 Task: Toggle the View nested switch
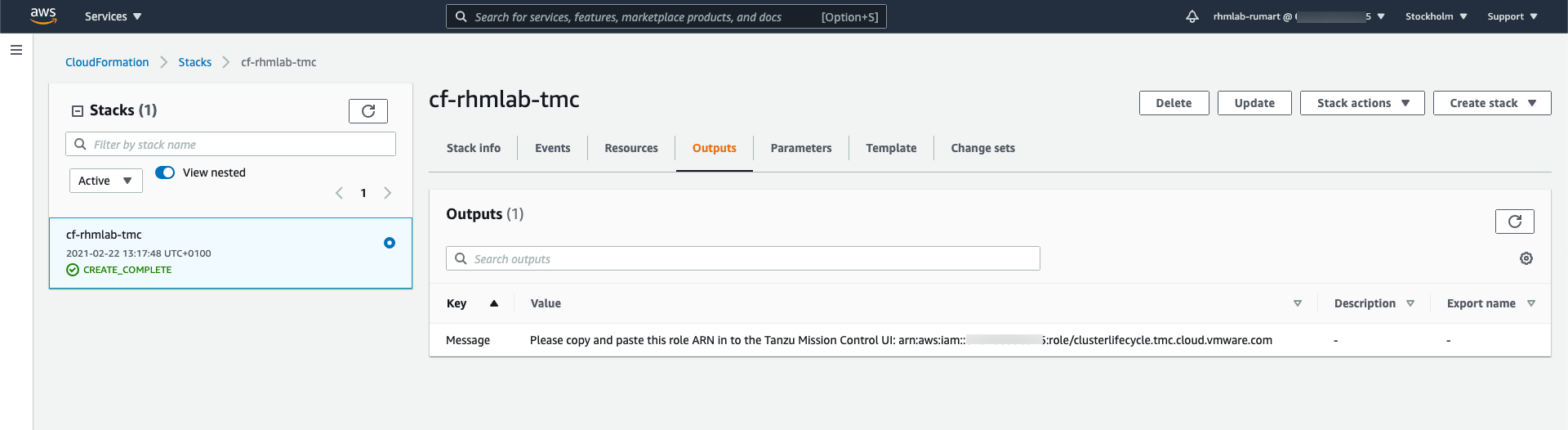tap(165, 172)
